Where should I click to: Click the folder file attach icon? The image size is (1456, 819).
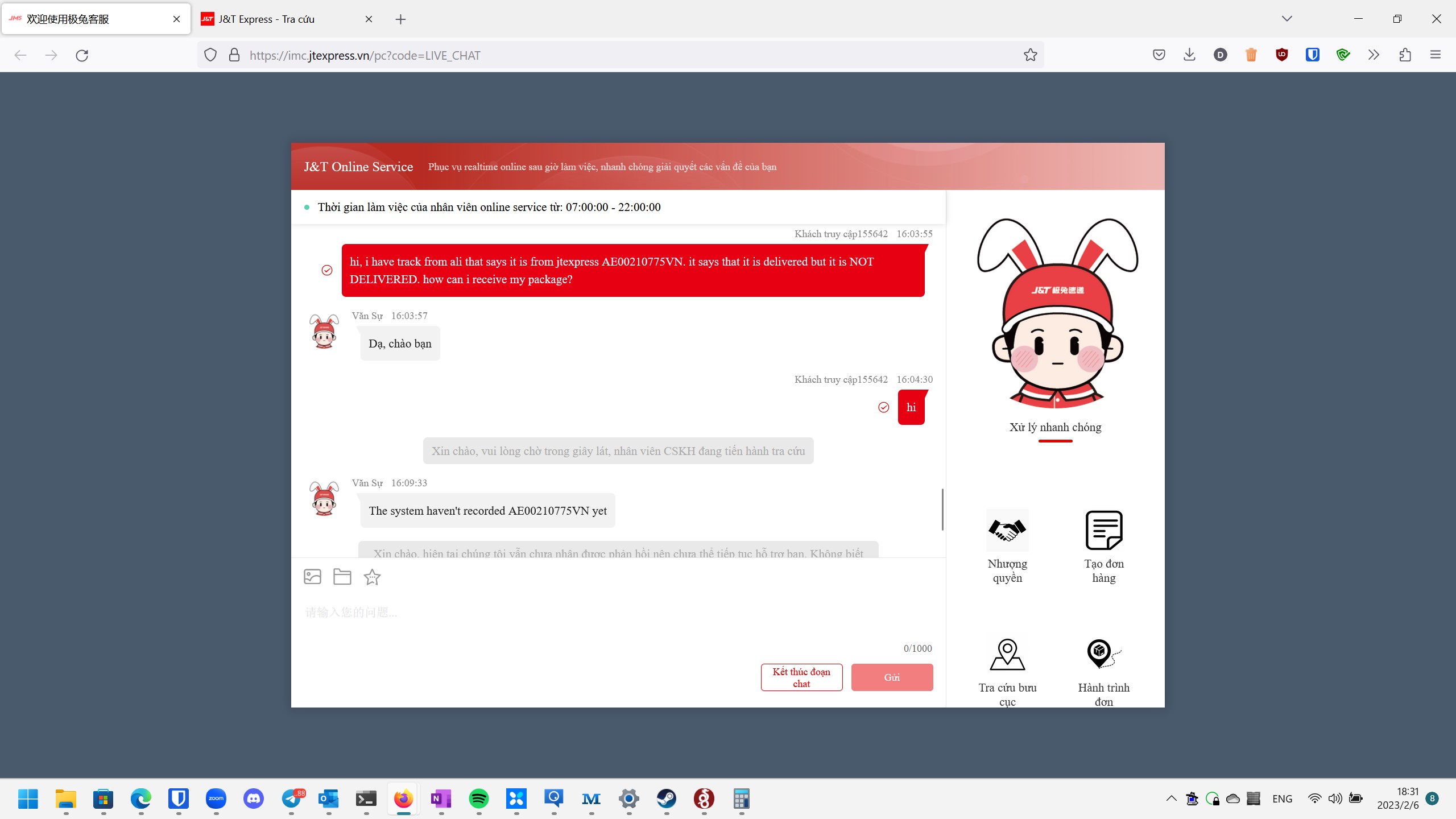pyautogui.click(x=342, y=577)
